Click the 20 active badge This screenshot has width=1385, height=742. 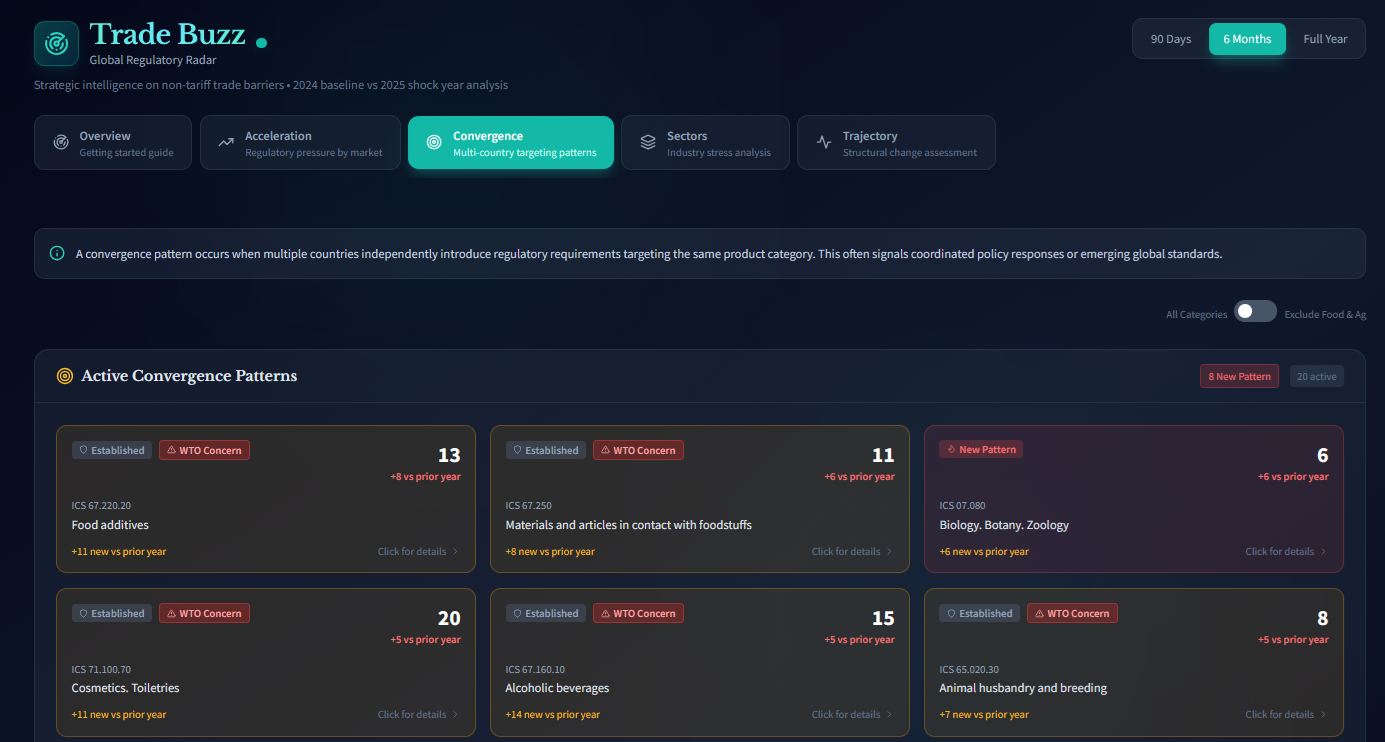1316,377
